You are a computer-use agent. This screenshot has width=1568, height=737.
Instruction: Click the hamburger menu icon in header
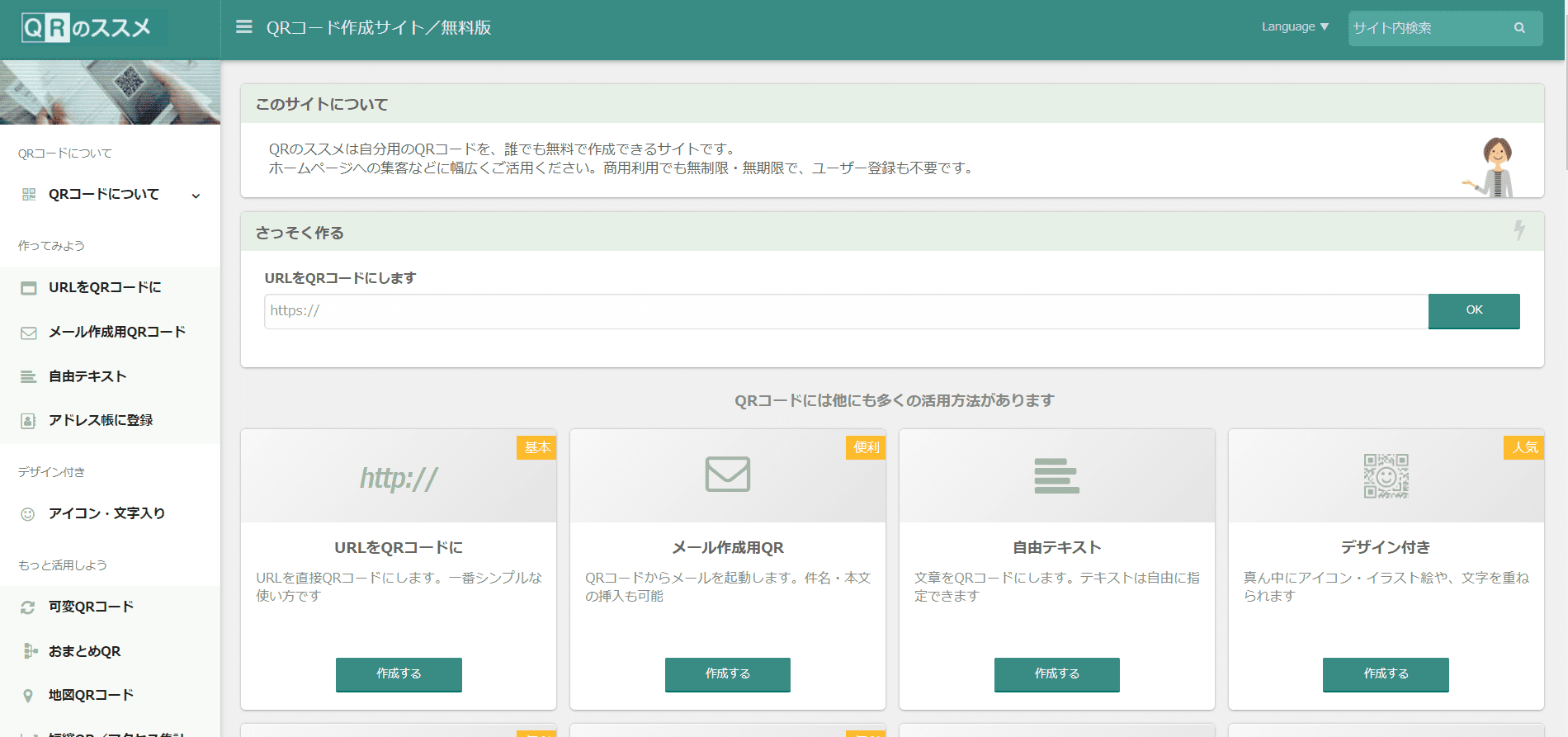click(x=243, y=27)
